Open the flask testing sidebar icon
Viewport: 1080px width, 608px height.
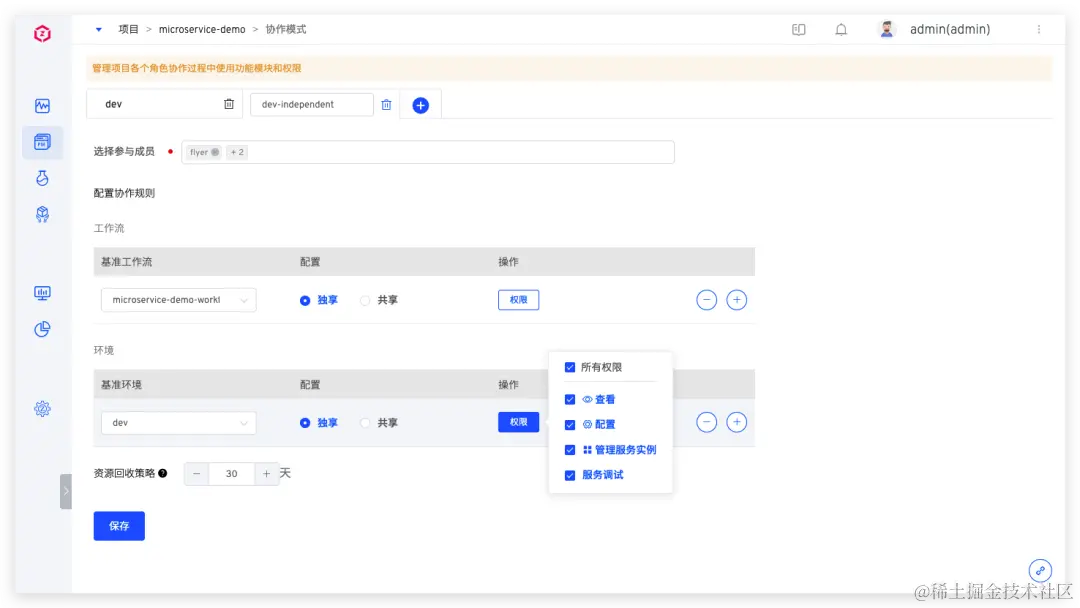coord(42,178)
